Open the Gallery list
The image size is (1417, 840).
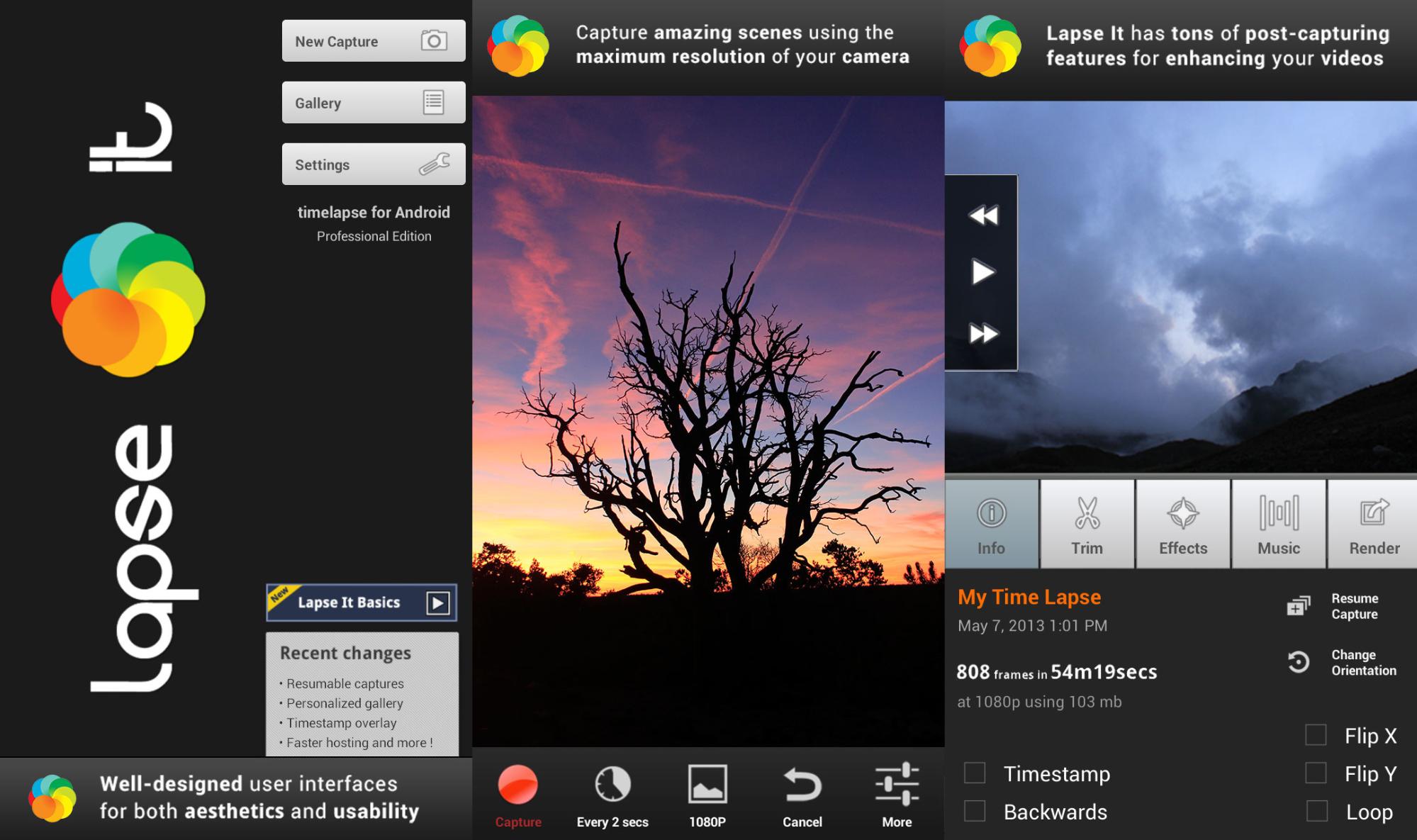coord(374,103)
